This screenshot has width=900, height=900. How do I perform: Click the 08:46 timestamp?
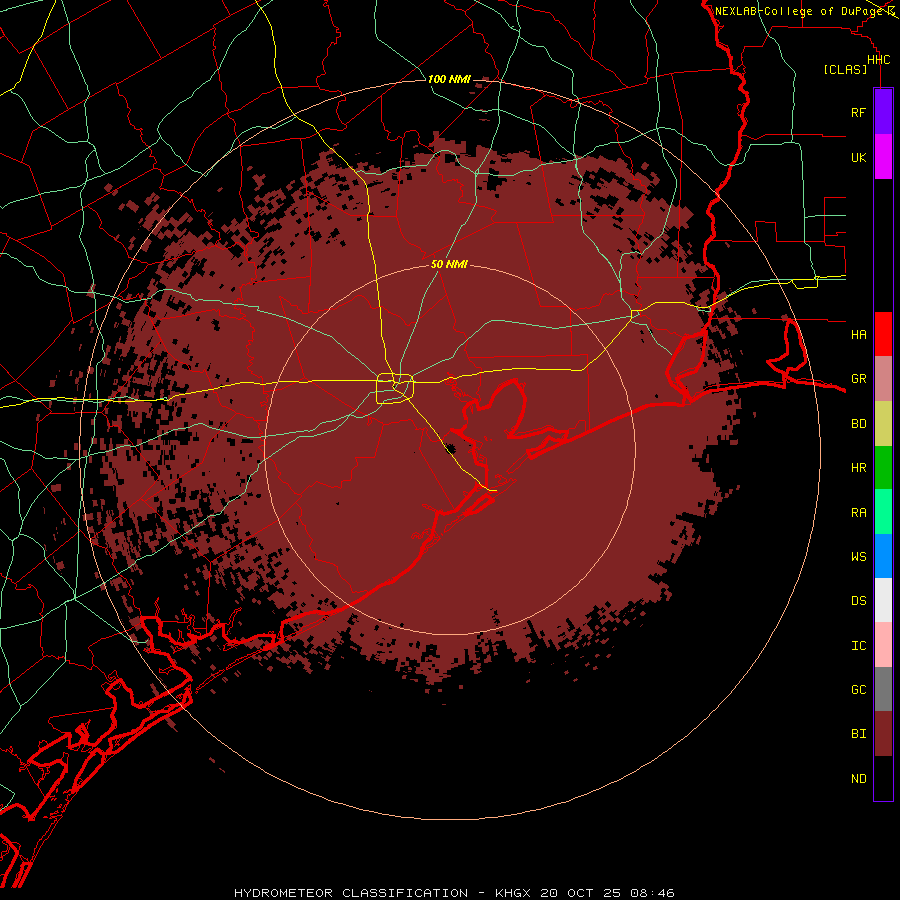tap(651, 893)
